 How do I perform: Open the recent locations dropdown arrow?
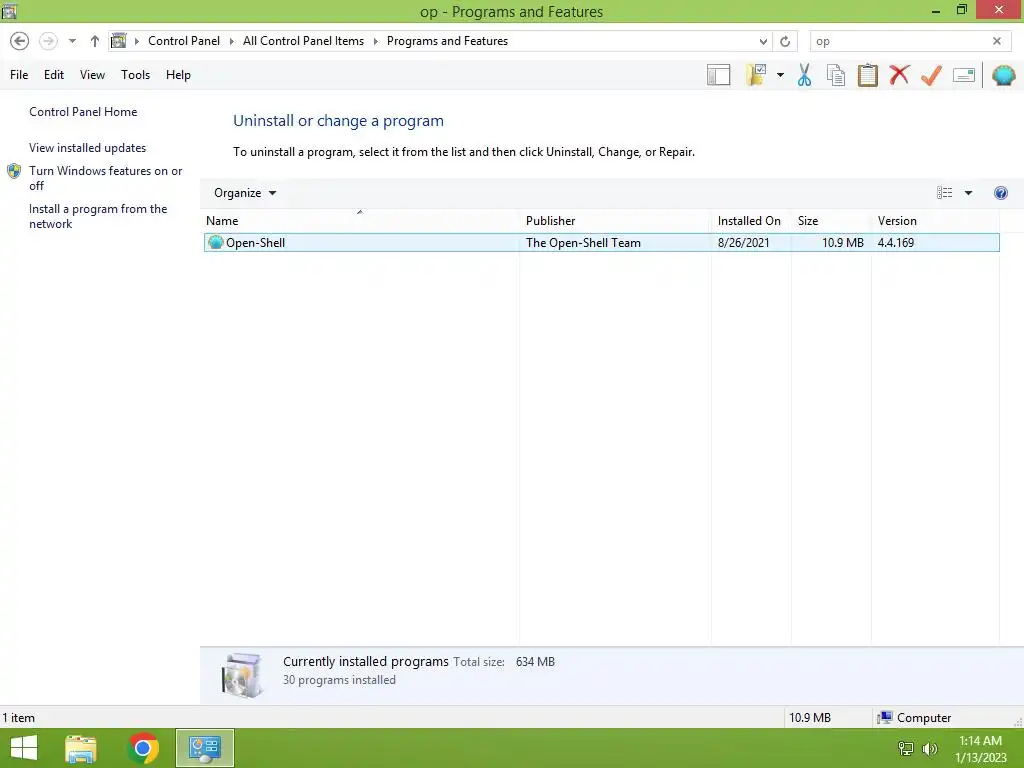click(x=72, y=41)
